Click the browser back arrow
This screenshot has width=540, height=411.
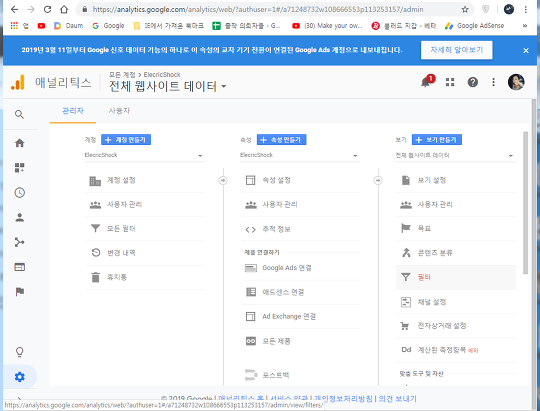coord(14,9)
